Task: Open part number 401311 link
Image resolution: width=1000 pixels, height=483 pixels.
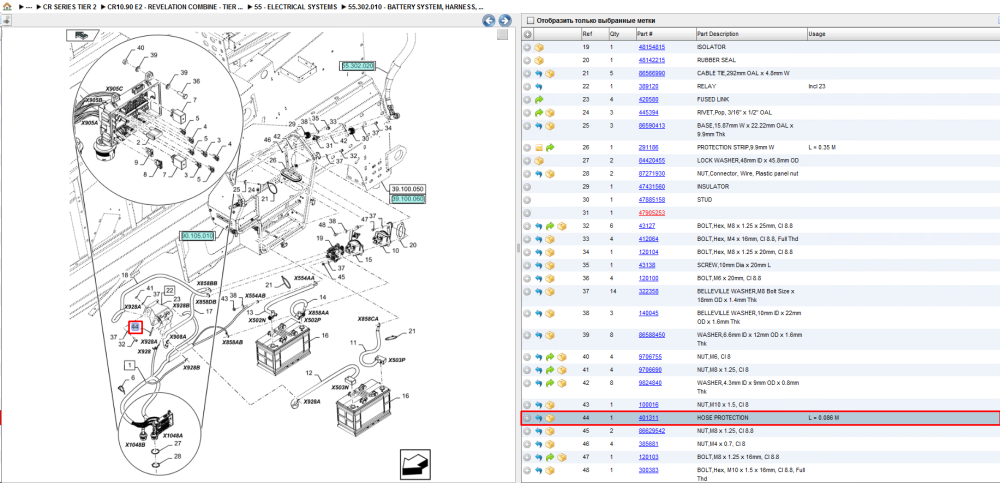Action: 648,418
